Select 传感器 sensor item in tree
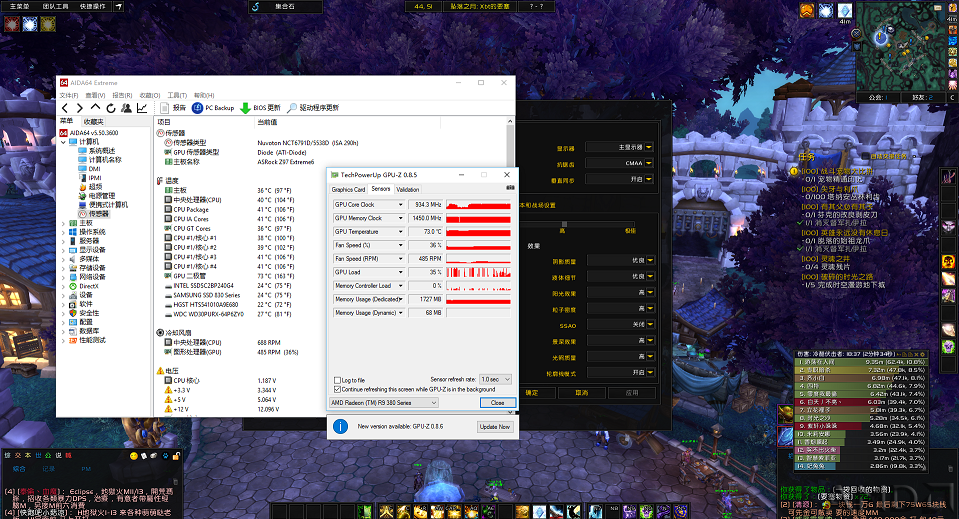The width and height of the screenshot is (959, 519). [x=94, y=214]
